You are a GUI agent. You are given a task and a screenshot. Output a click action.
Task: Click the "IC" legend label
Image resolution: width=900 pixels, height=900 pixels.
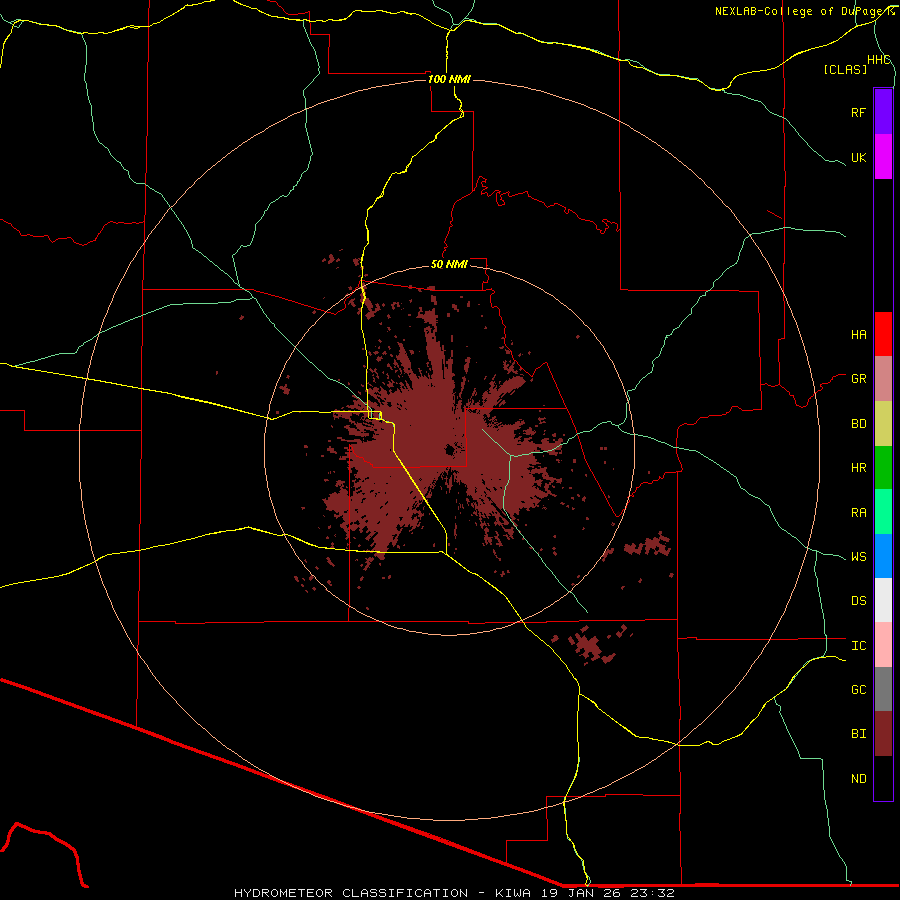point(858,646)
